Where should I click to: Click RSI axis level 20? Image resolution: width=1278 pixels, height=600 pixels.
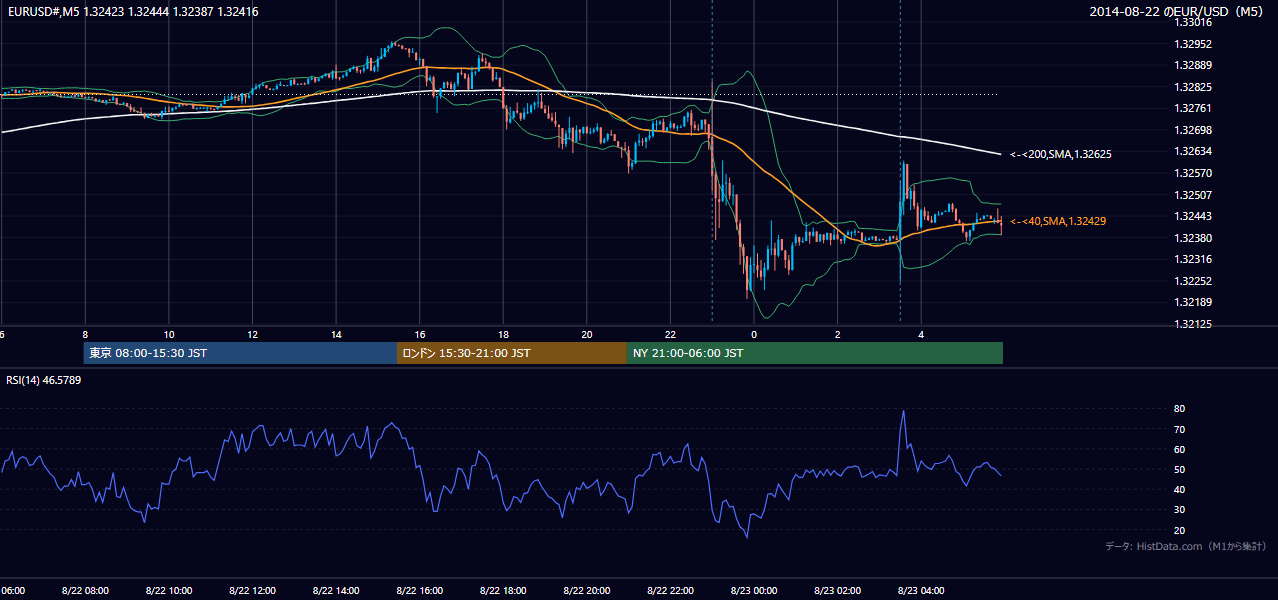(1179, 530)
